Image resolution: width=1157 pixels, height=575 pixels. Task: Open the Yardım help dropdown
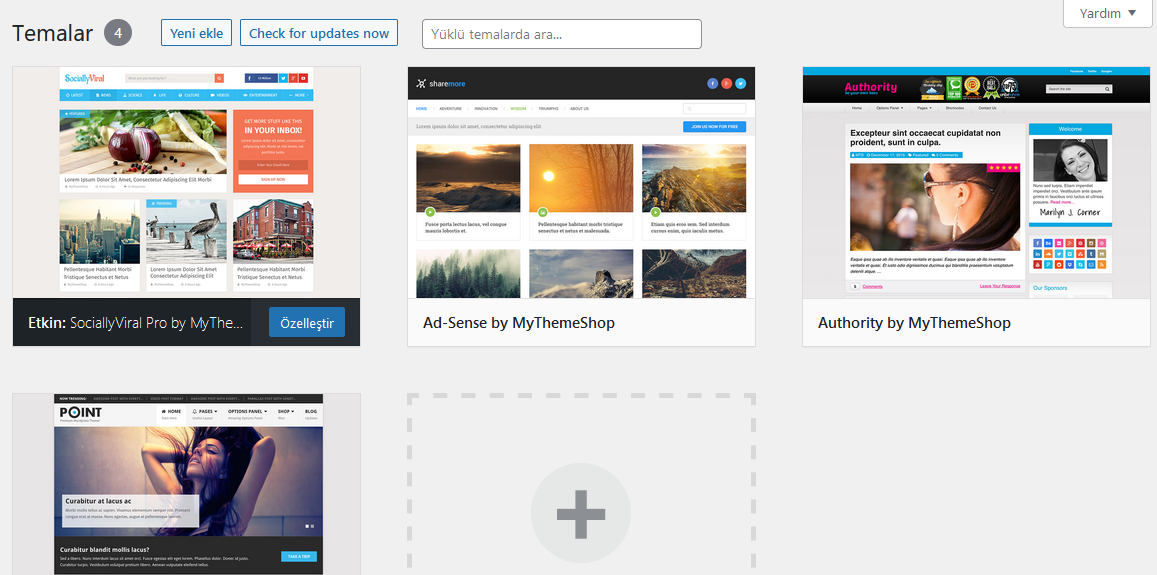[x=1108, y=13]
